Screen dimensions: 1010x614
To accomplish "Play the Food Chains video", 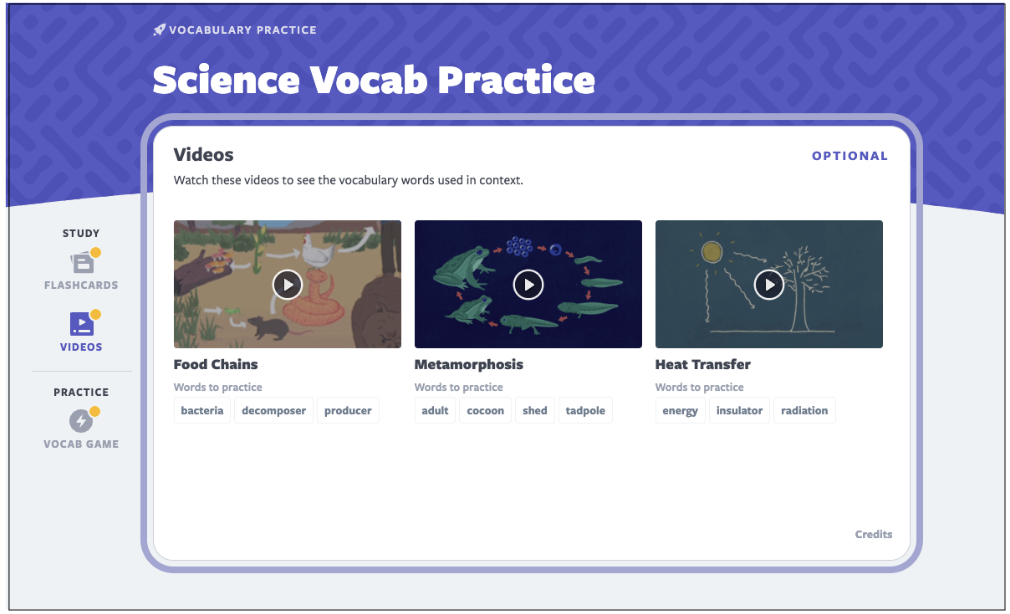I will pos(287,285).
